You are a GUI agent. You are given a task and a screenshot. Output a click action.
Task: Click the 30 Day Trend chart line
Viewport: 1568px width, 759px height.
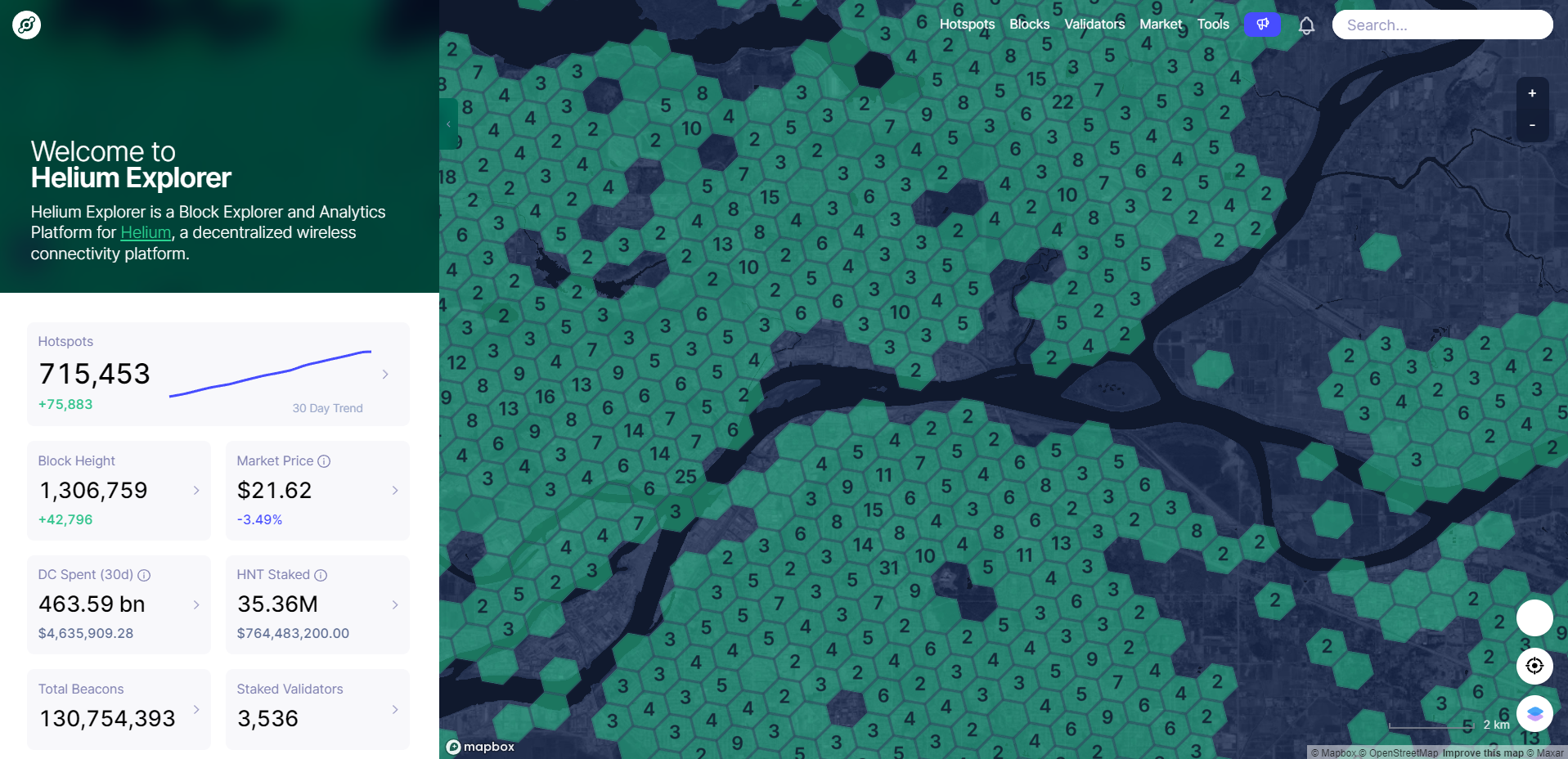pyautogui.click(x=270, y=374)
